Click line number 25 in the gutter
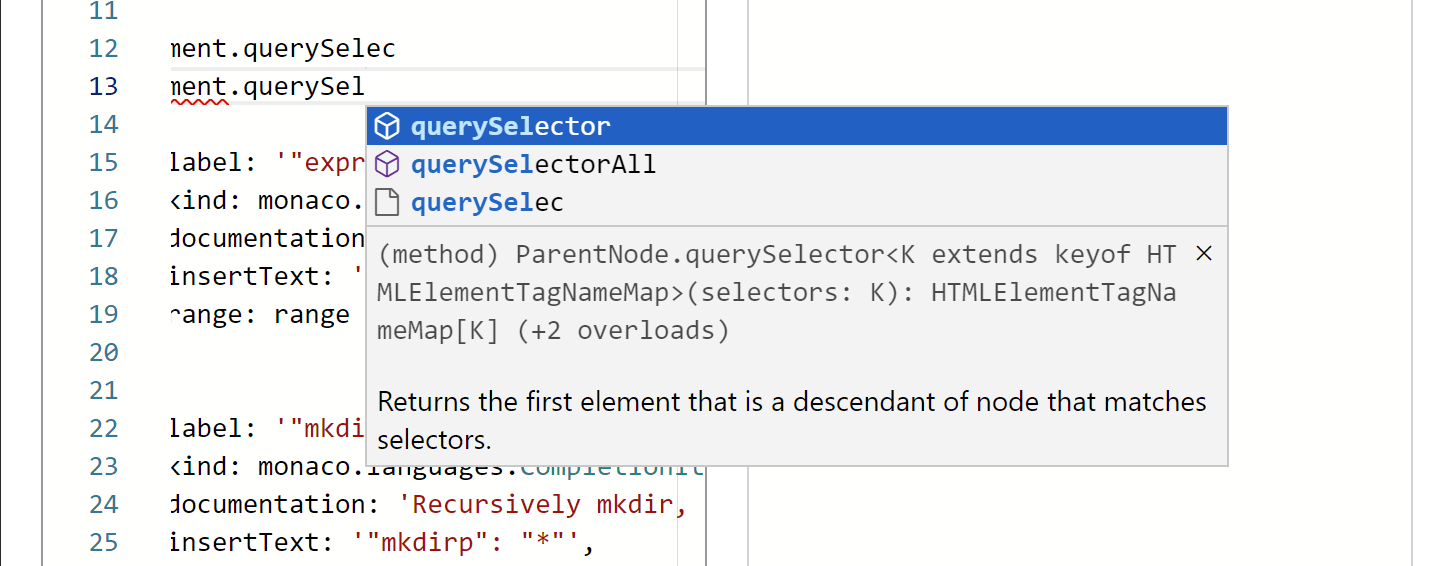Screen dimensions: 1453x566 point(103,542)
